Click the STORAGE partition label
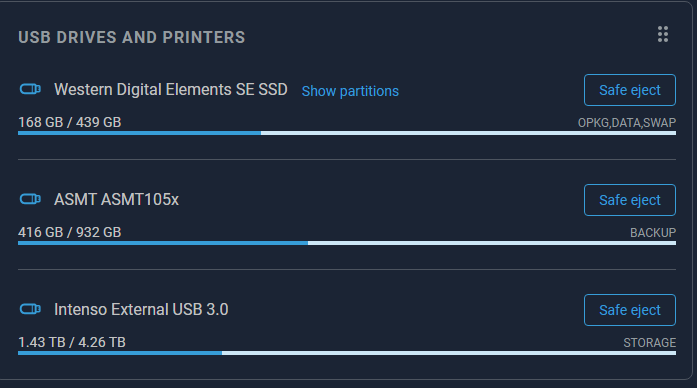The height and width of the screenshot is (388, 697). pos(649,343)
